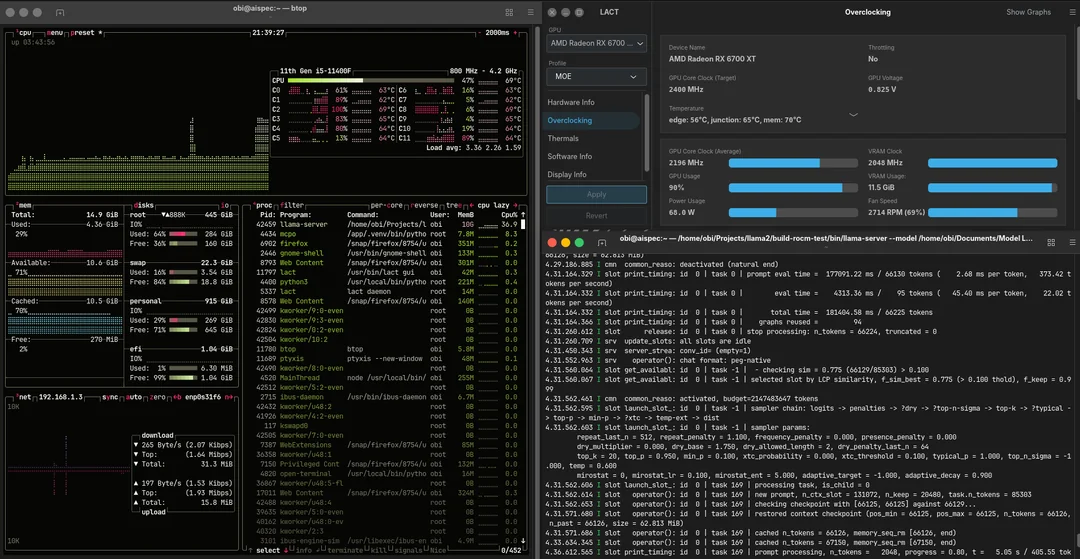Viewport: 1080px width, 559px height.
Task: Increase btop update interval with plus
Action: coord(517,32)
